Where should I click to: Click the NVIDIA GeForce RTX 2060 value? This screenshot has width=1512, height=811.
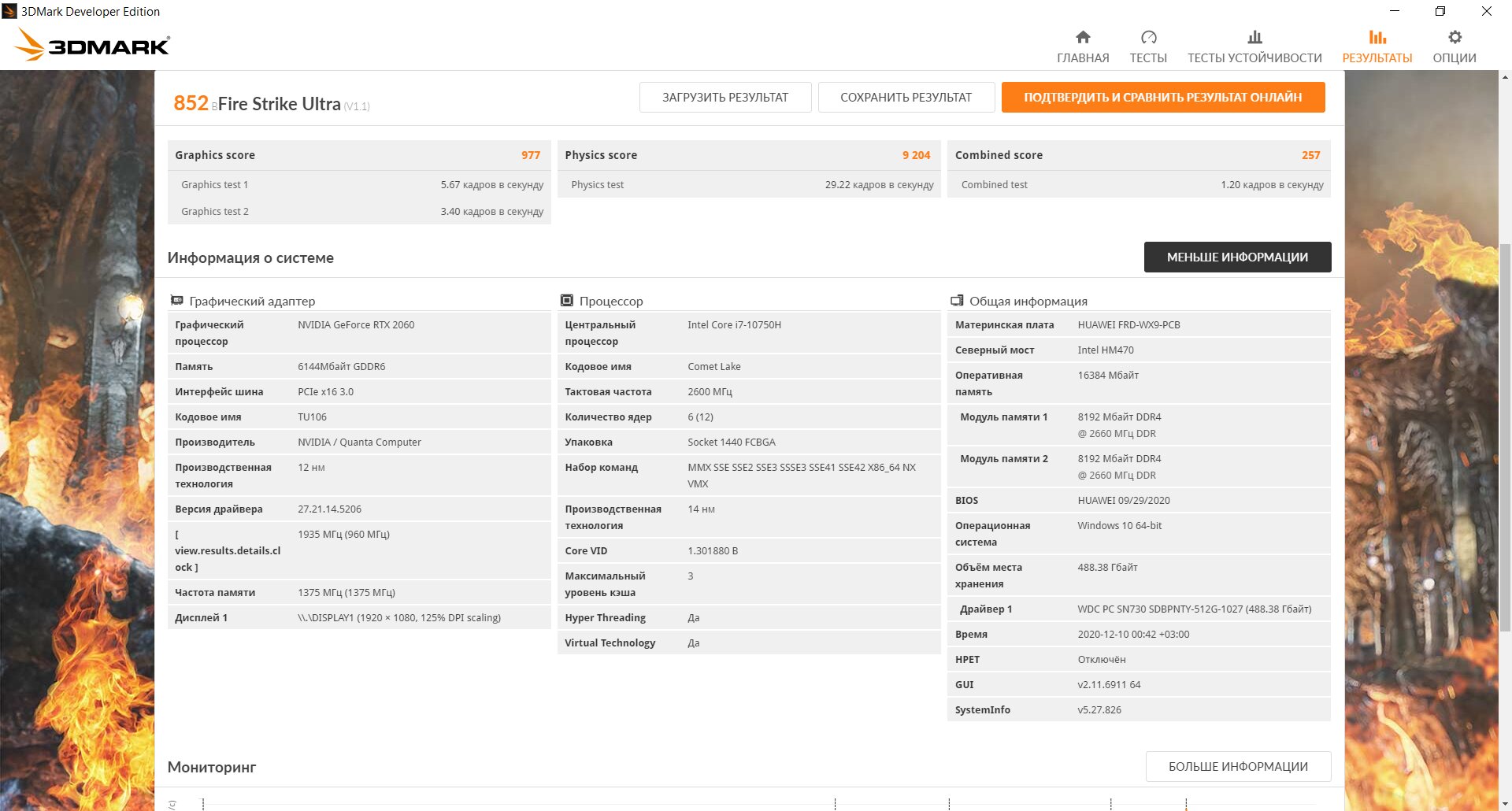356,324
